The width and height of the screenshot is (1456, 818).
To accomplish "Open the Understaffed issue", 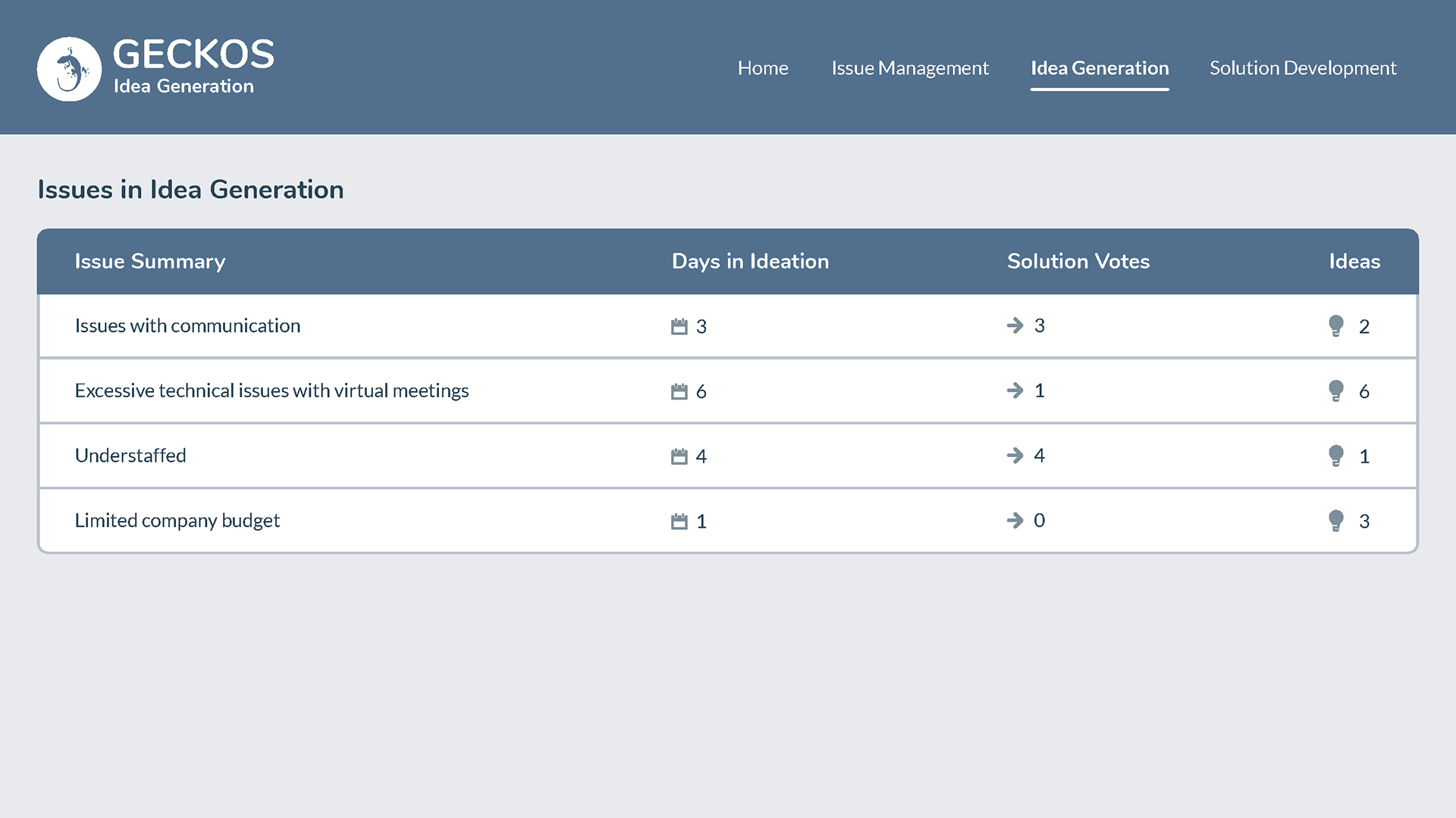I will pos(130,456).
